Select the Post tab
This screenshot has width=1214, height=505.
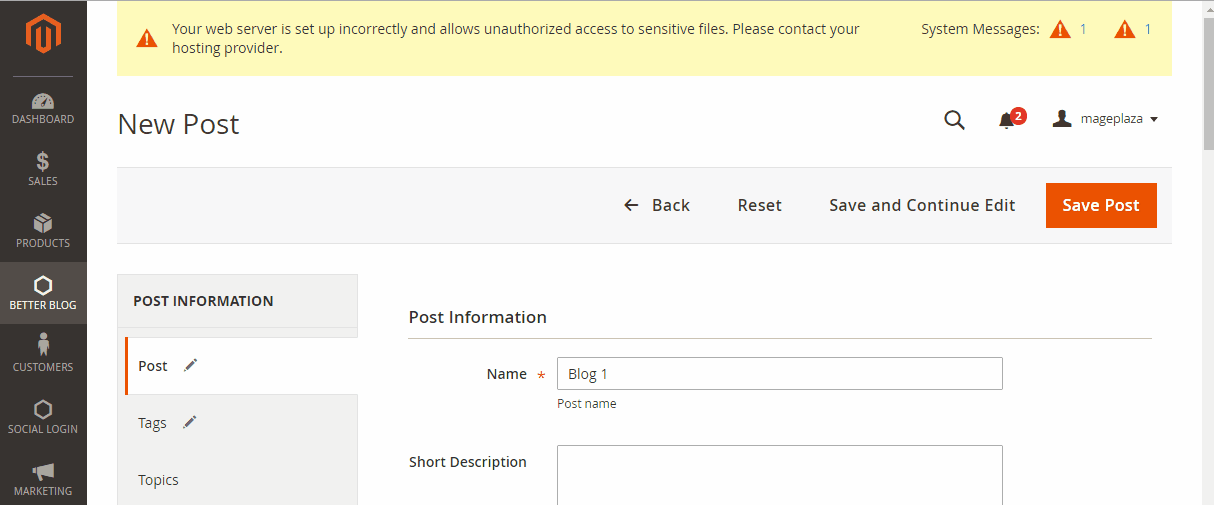tap(241, 366)
